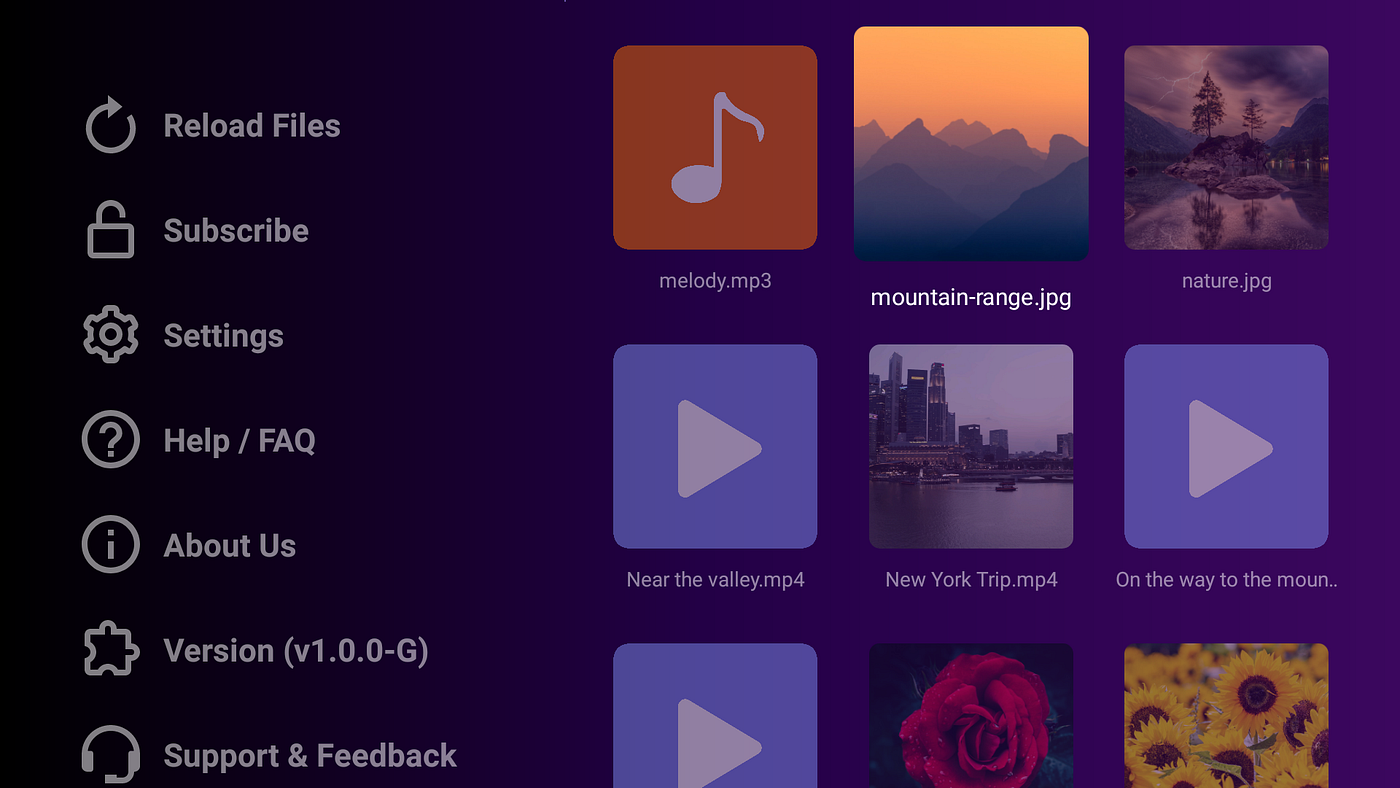Open the mountain-range.jpg thumbnail

(x=971, y=144)
